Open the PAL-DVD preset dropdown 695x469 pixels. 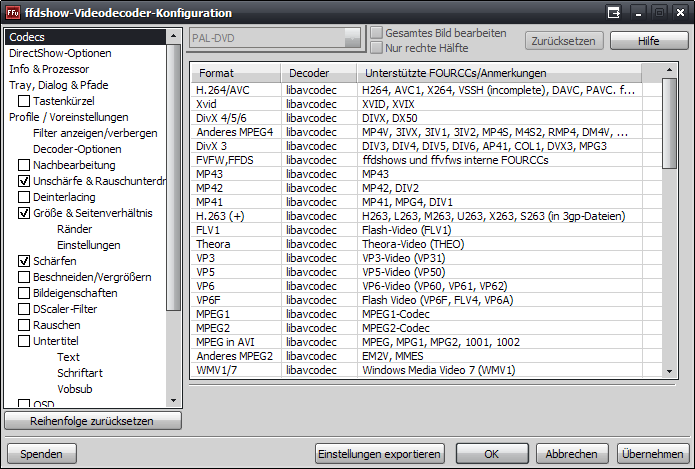point(353,38)
